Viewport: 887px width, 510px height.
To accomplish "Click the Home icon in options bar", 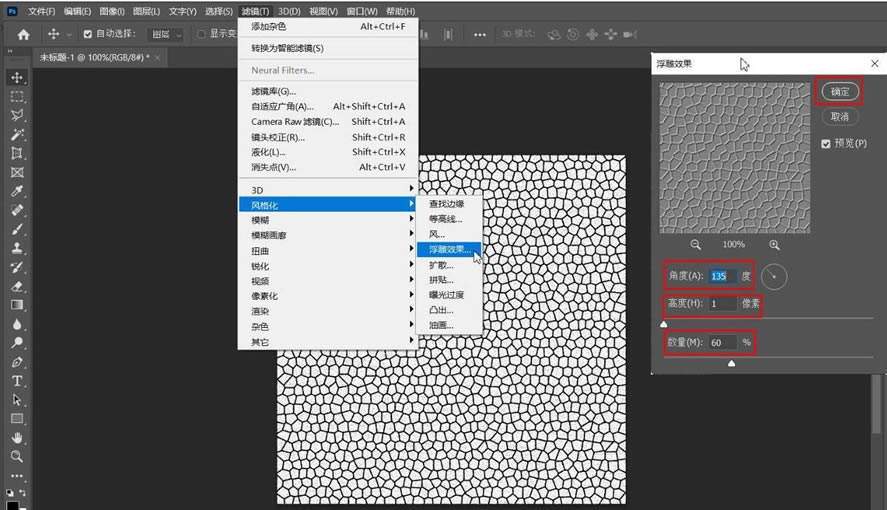I will tap(23, 35).
